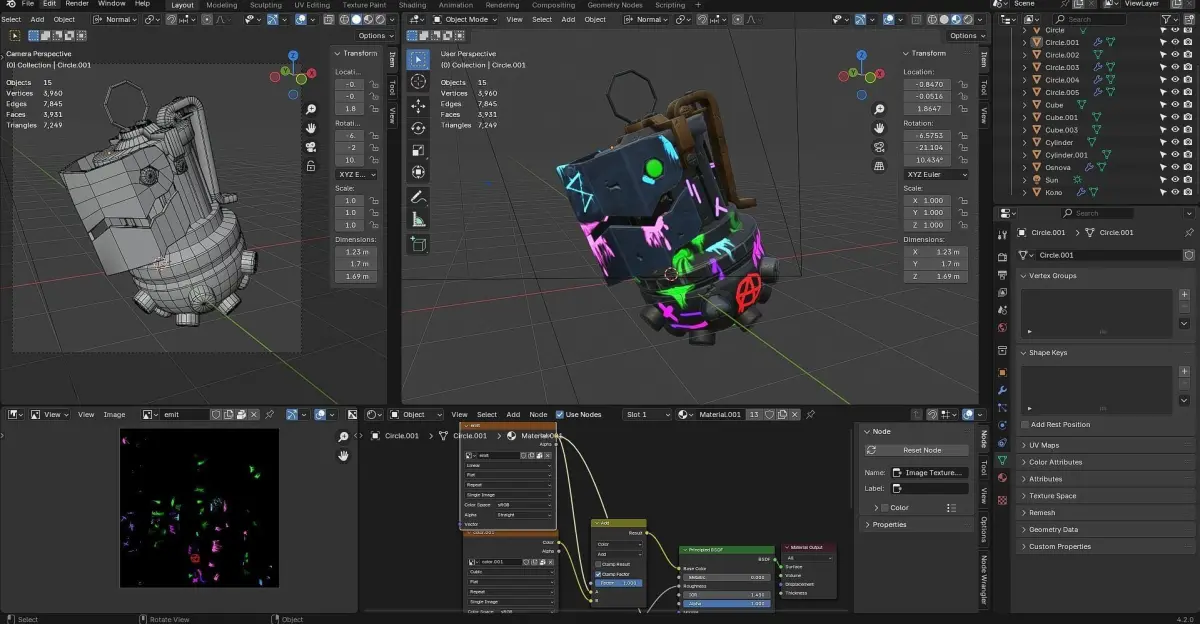Viewport: 1200px width, 624px height.
Task: Open Object Data green triangle tab
Action: [1002, 459]
